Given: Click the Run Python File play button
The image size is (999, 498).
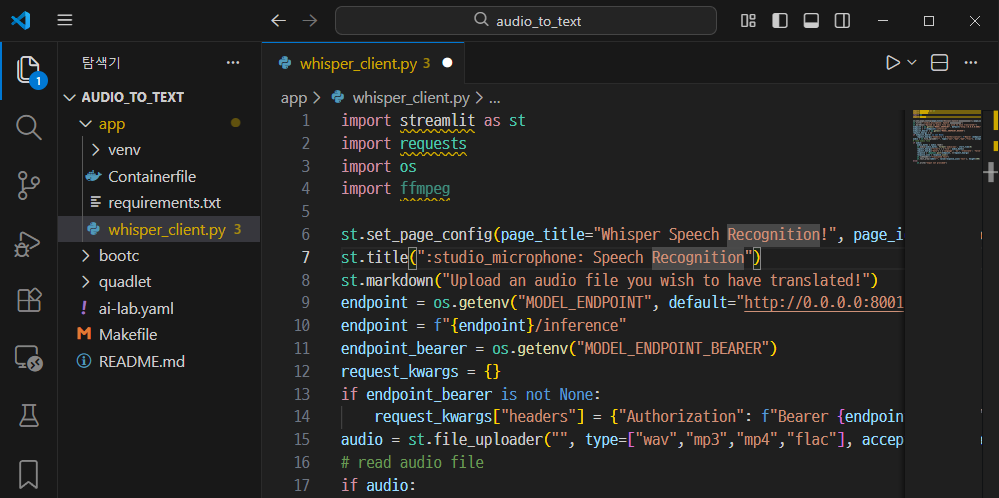Looking at the screenshot, I should [x=892, y=63].
